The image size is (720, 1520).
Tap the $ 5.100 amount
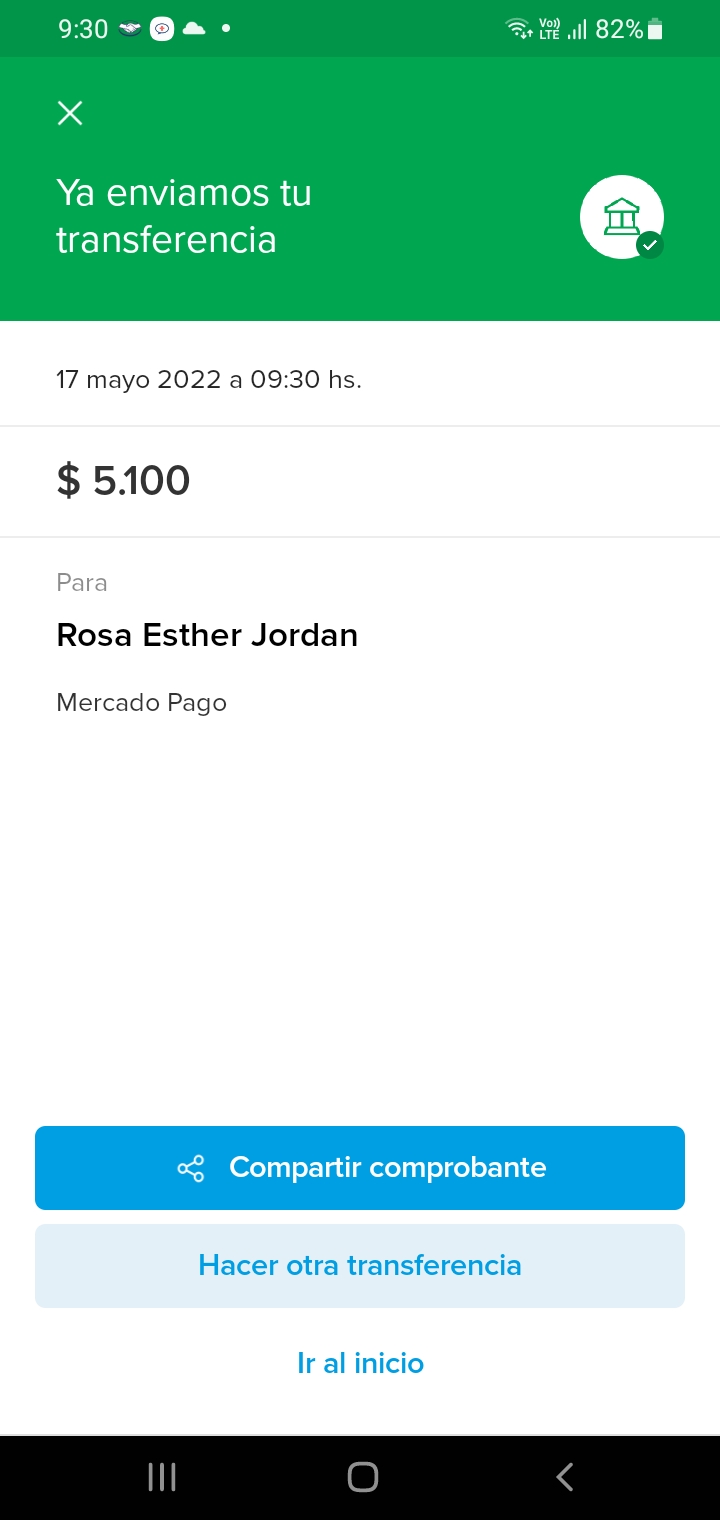pyautogui.click(x=124, y=481)
